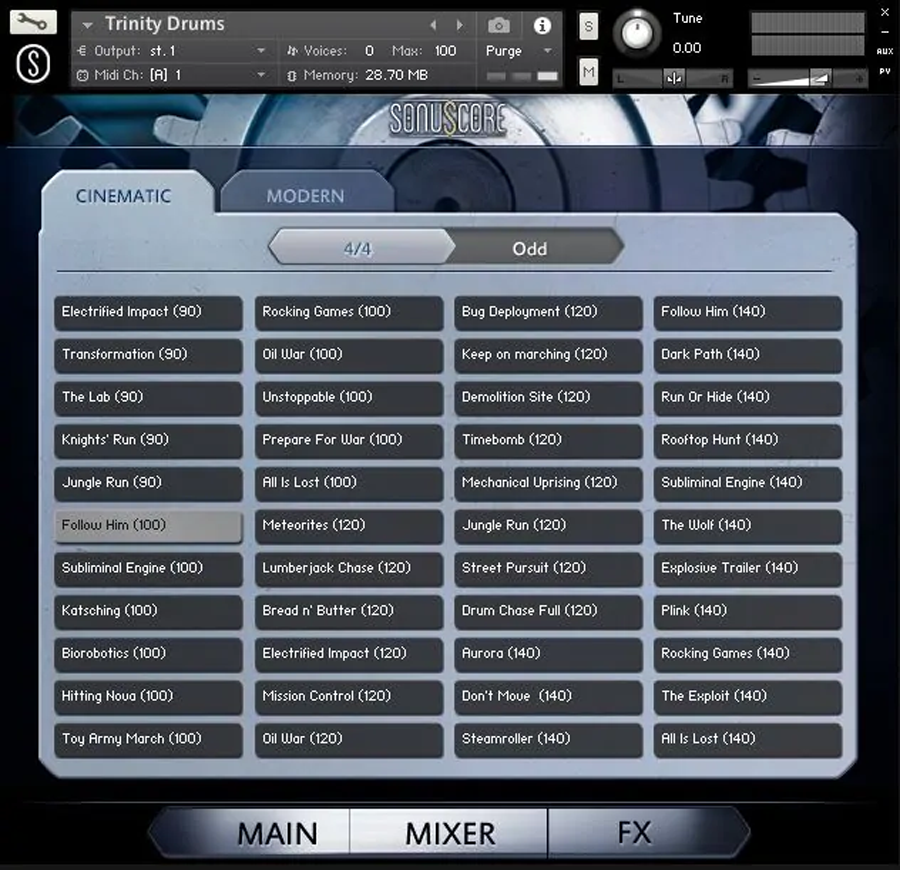
Task: Load the All Is Lost (140) preset
Action: coord(748,739)
